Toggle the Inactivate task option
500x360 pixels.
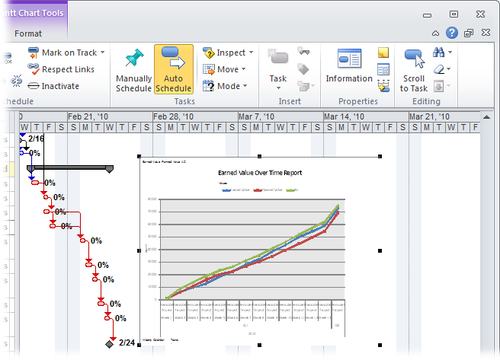[54, 86]
